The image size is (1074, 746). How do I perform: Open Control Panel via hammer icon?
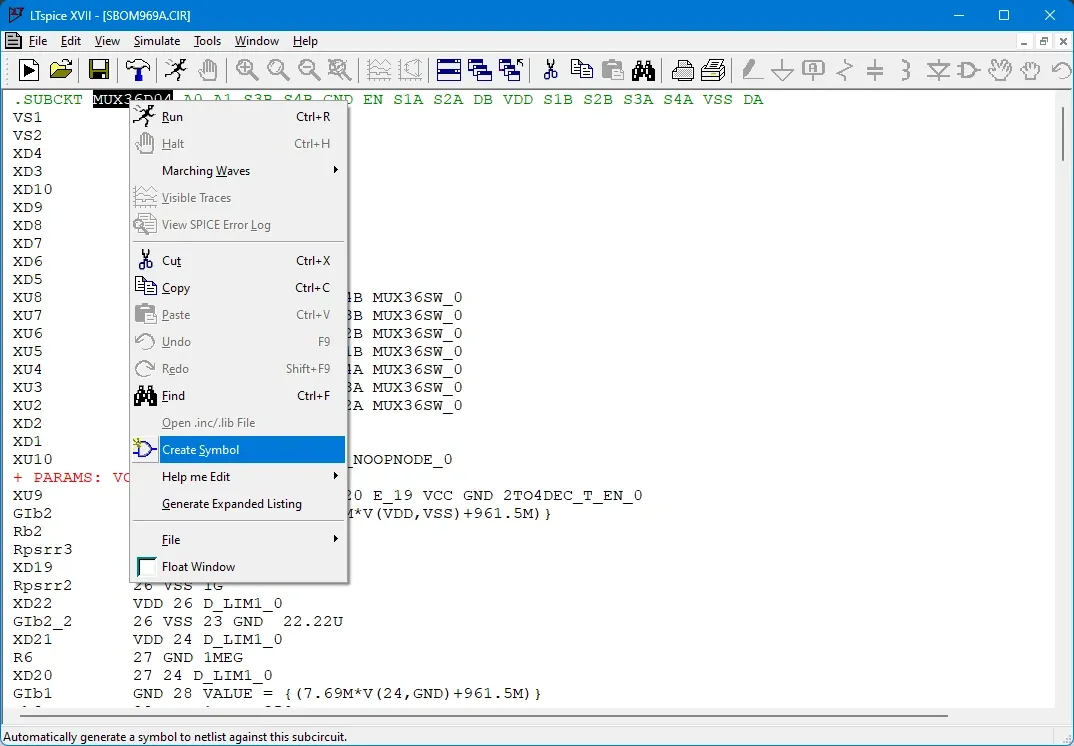pos(138,70)
